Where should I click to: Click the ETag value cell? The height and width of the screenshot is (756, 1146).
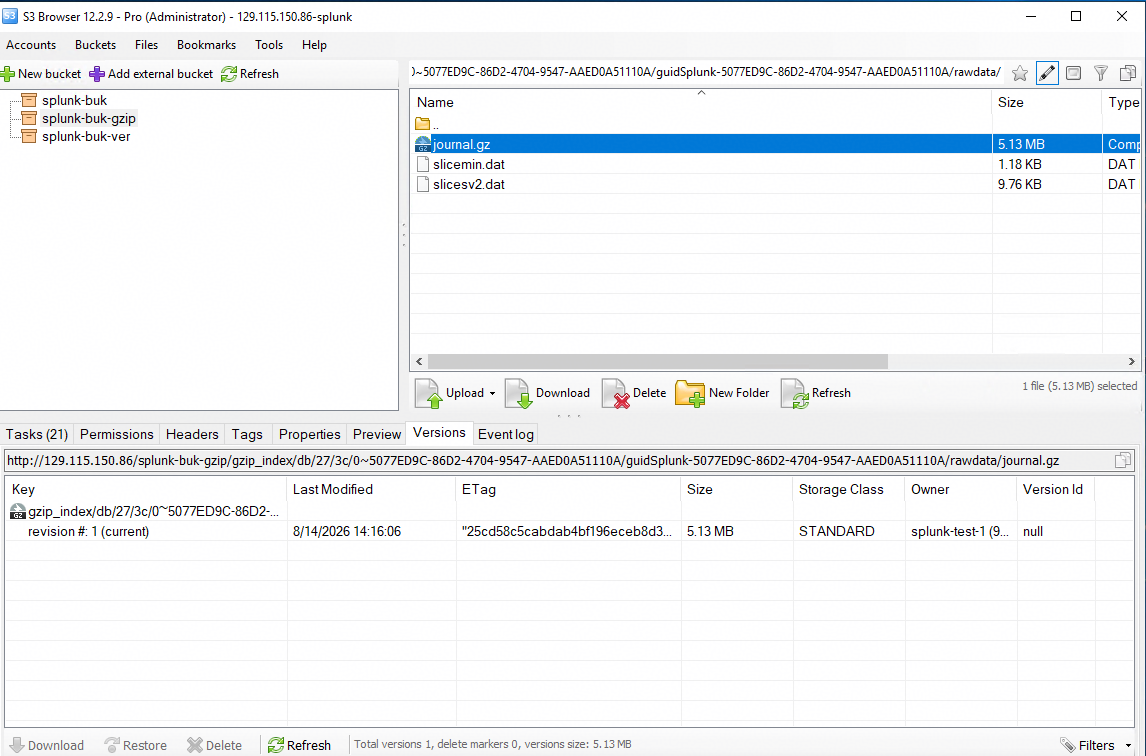[566, 532]
